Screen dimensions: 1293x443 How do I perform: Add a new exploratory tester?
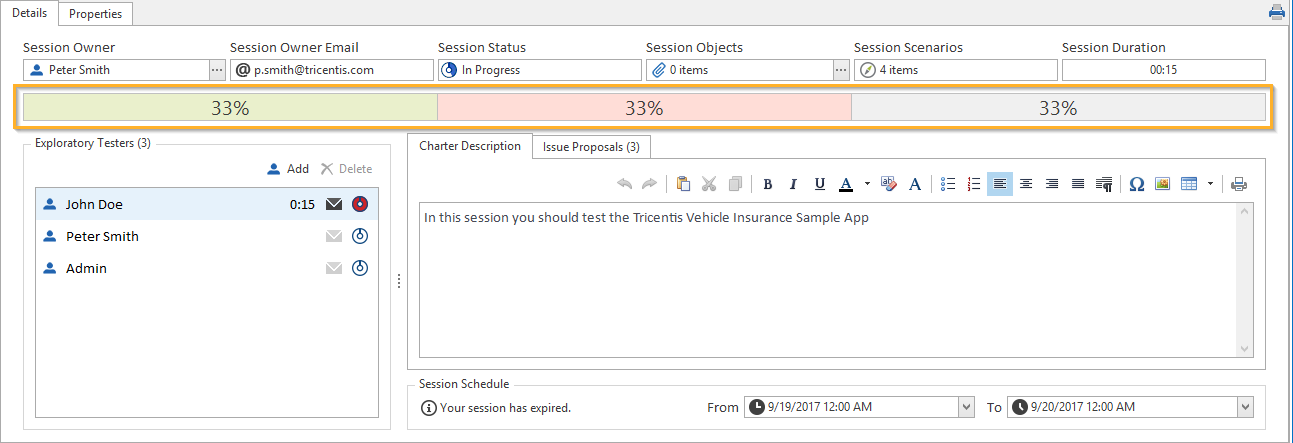(288, 169)
